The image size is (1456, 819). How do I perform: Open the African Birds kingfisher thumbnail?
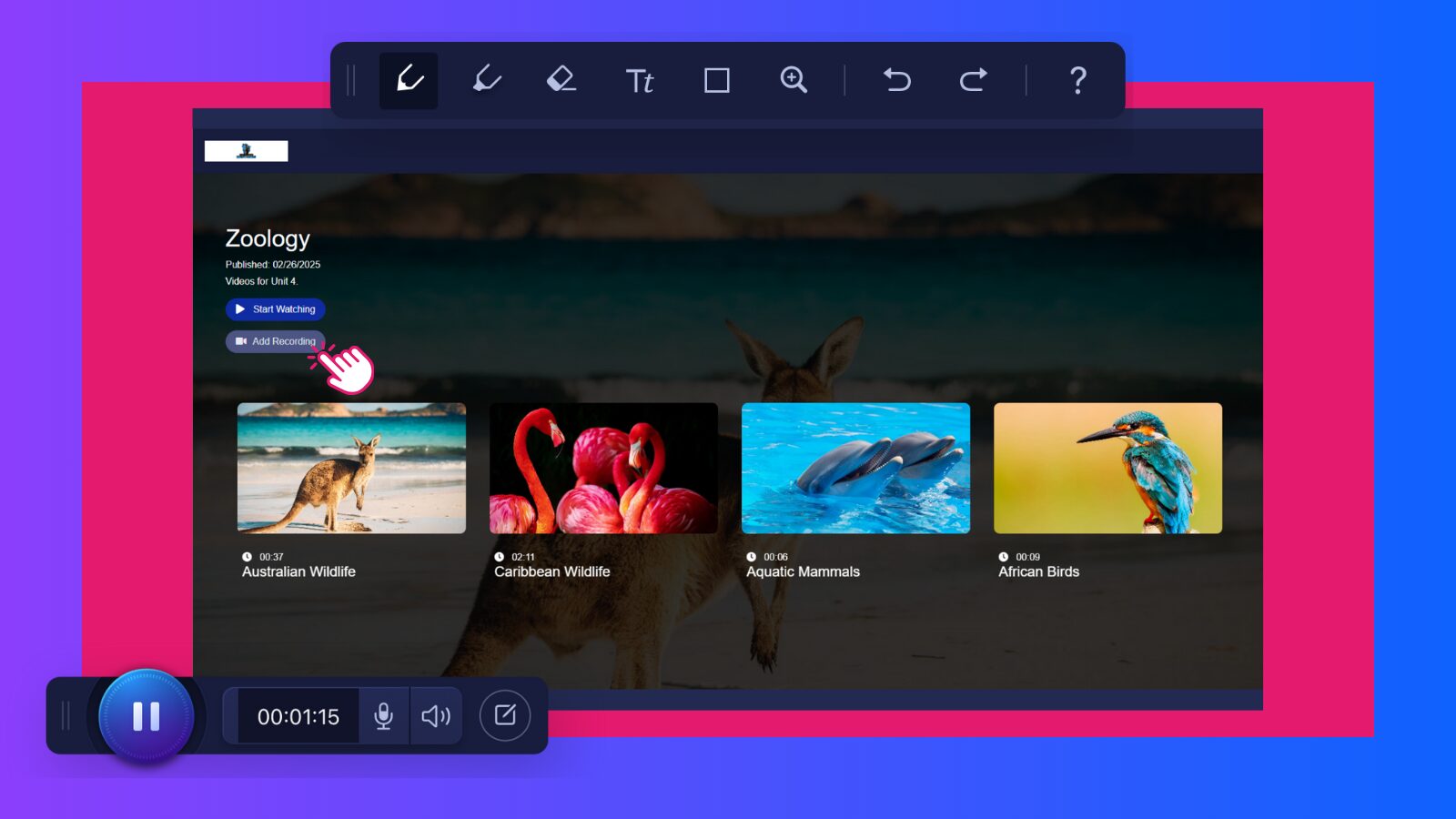1107,468
